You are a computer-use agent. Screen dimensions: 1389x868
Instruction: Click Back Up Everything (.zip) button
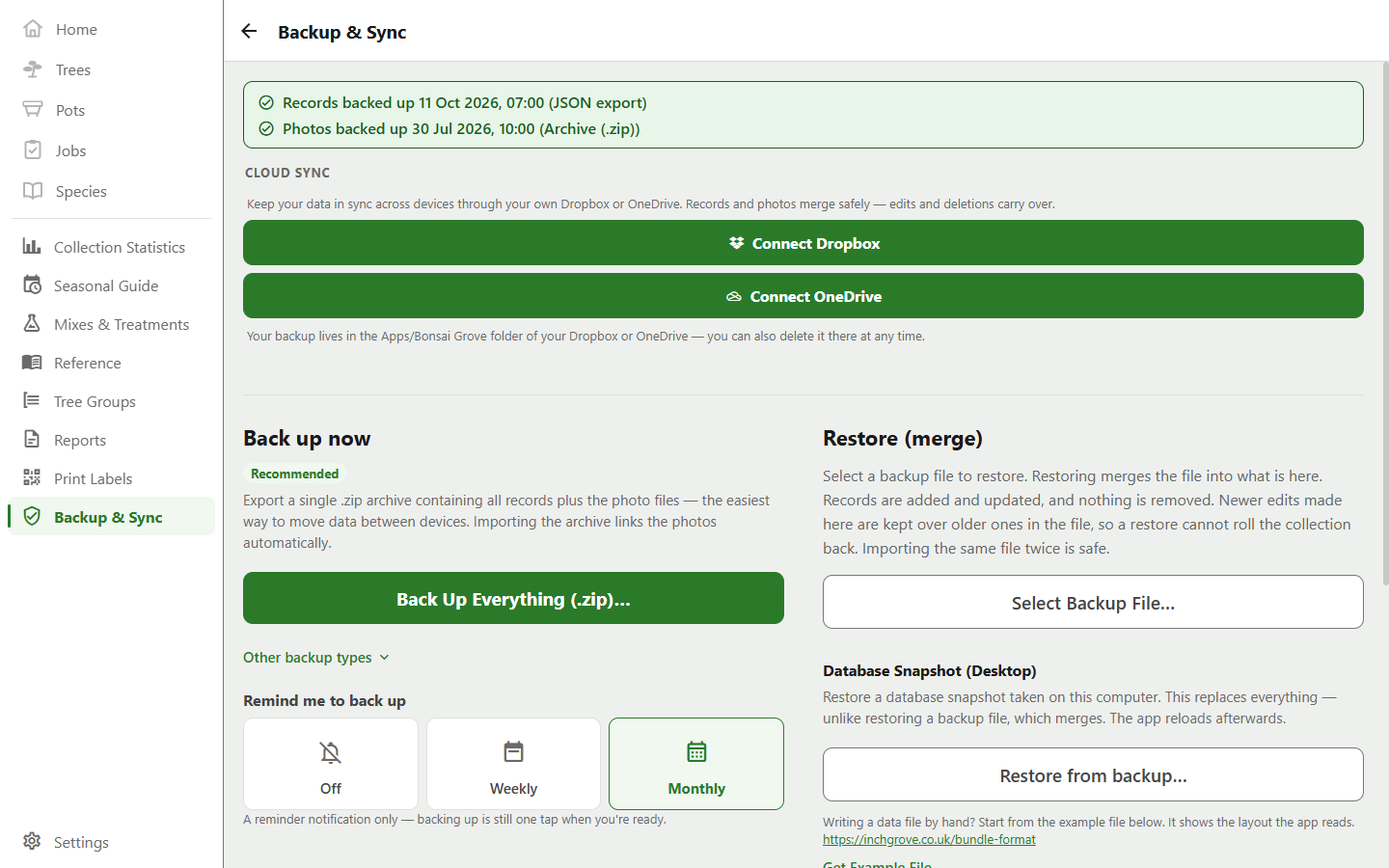pos(513,599)
